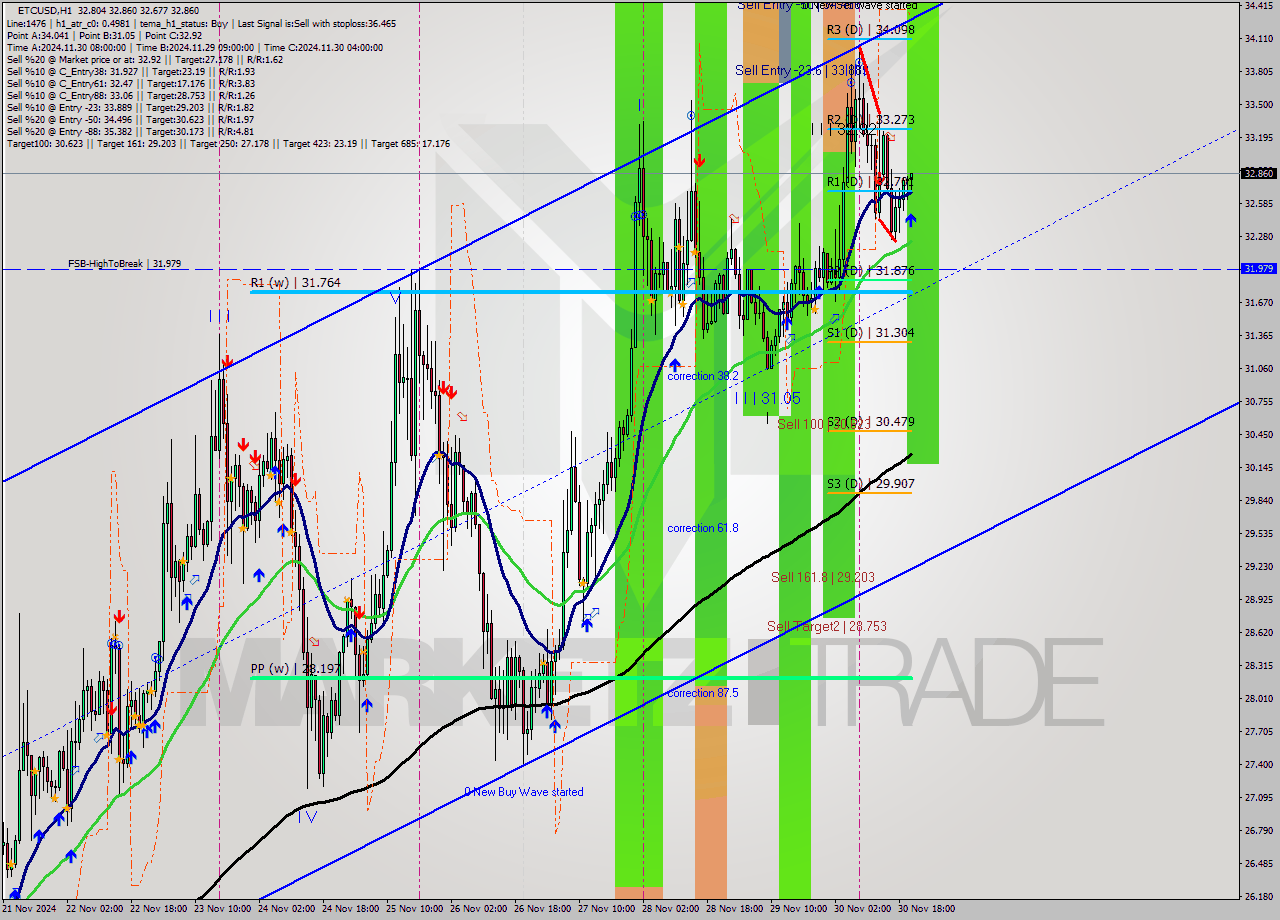Select the '0 New Buy Wave started' label

(524, 792)
